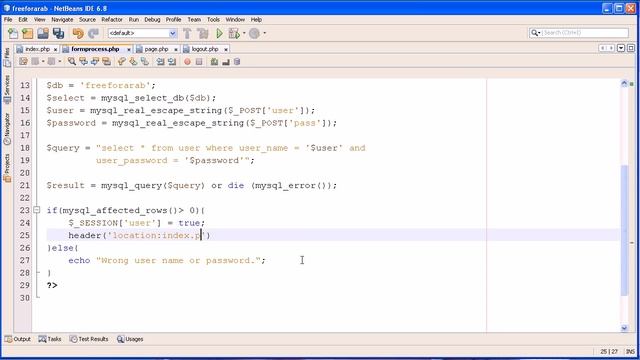Open the configuration combo box showing default
Screen dimensions: 640x360
(142, 33)
